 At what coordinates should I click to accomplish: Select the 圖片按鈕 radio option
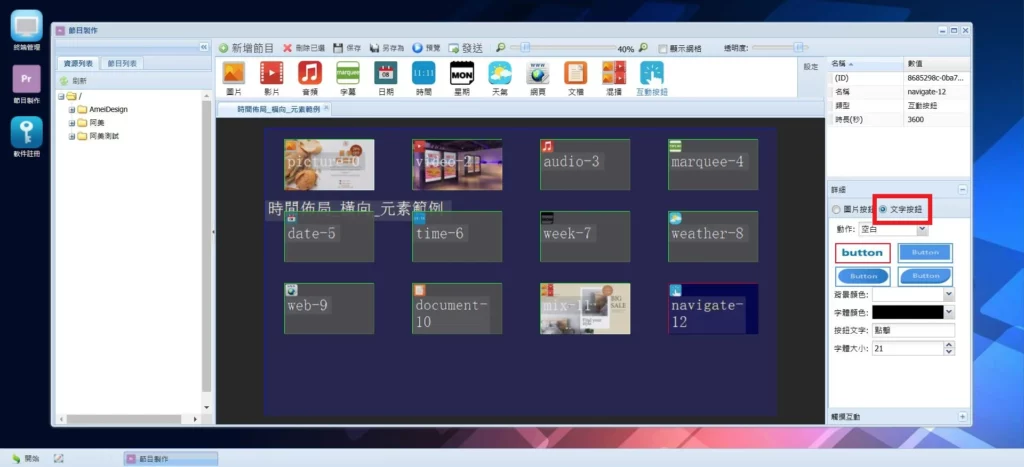[x=837, y=209]
